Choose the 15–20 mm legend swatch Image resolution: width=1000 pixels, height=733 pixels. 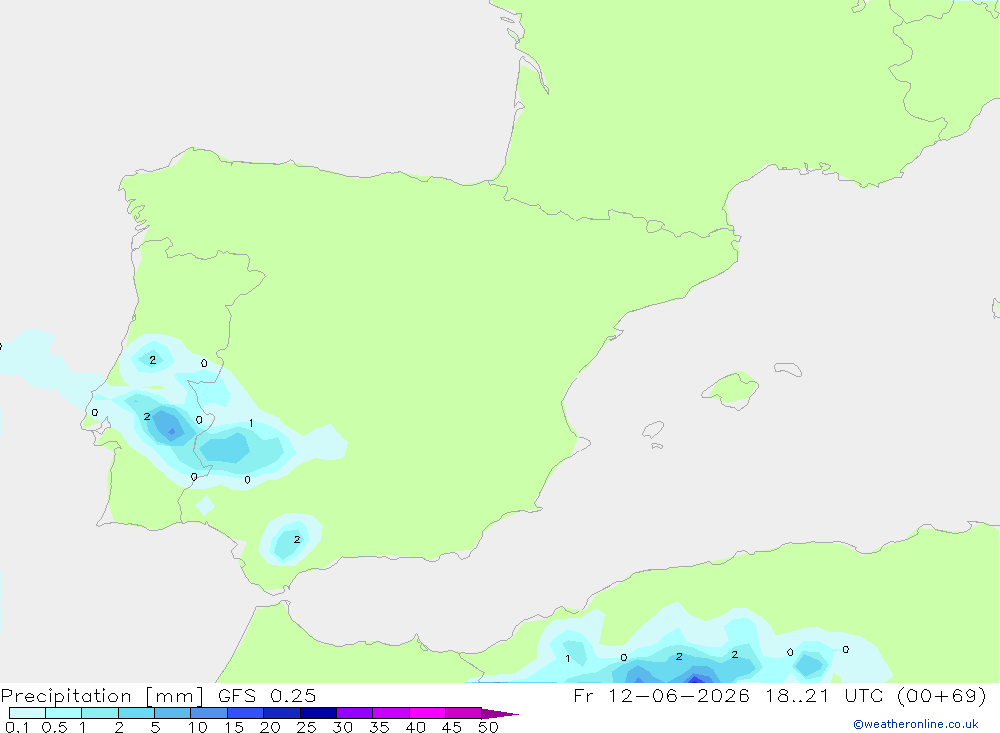pos(246,713)
